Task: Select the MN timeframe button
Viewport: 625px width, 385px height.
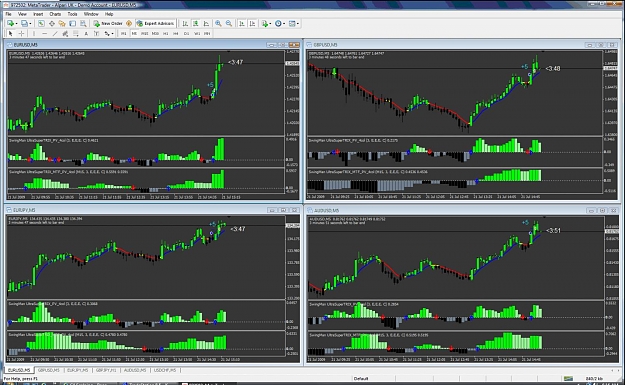Action: point(207,33)
